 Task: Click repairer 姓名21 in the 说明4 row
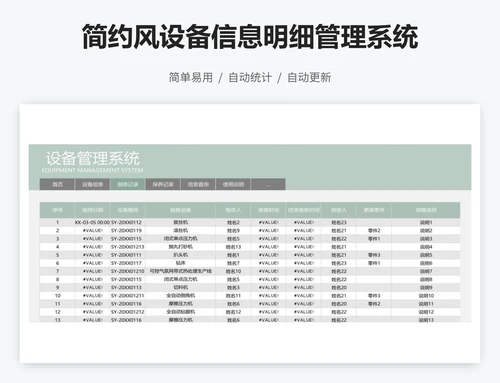(339, 247)
